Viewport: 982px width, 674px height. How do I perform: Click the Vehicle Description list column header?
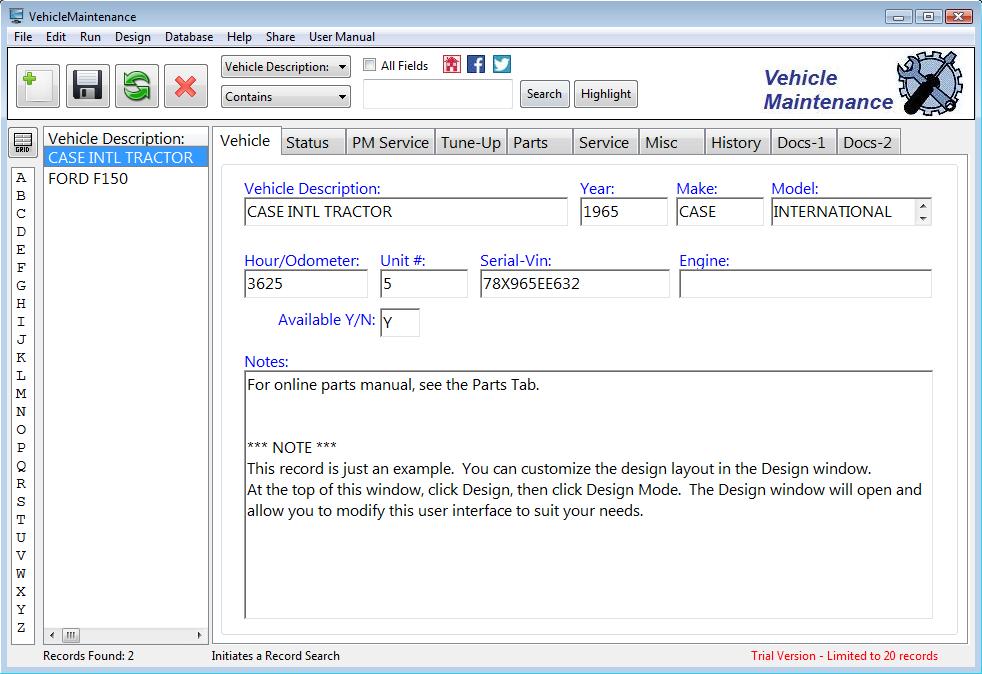coord(126,138)
